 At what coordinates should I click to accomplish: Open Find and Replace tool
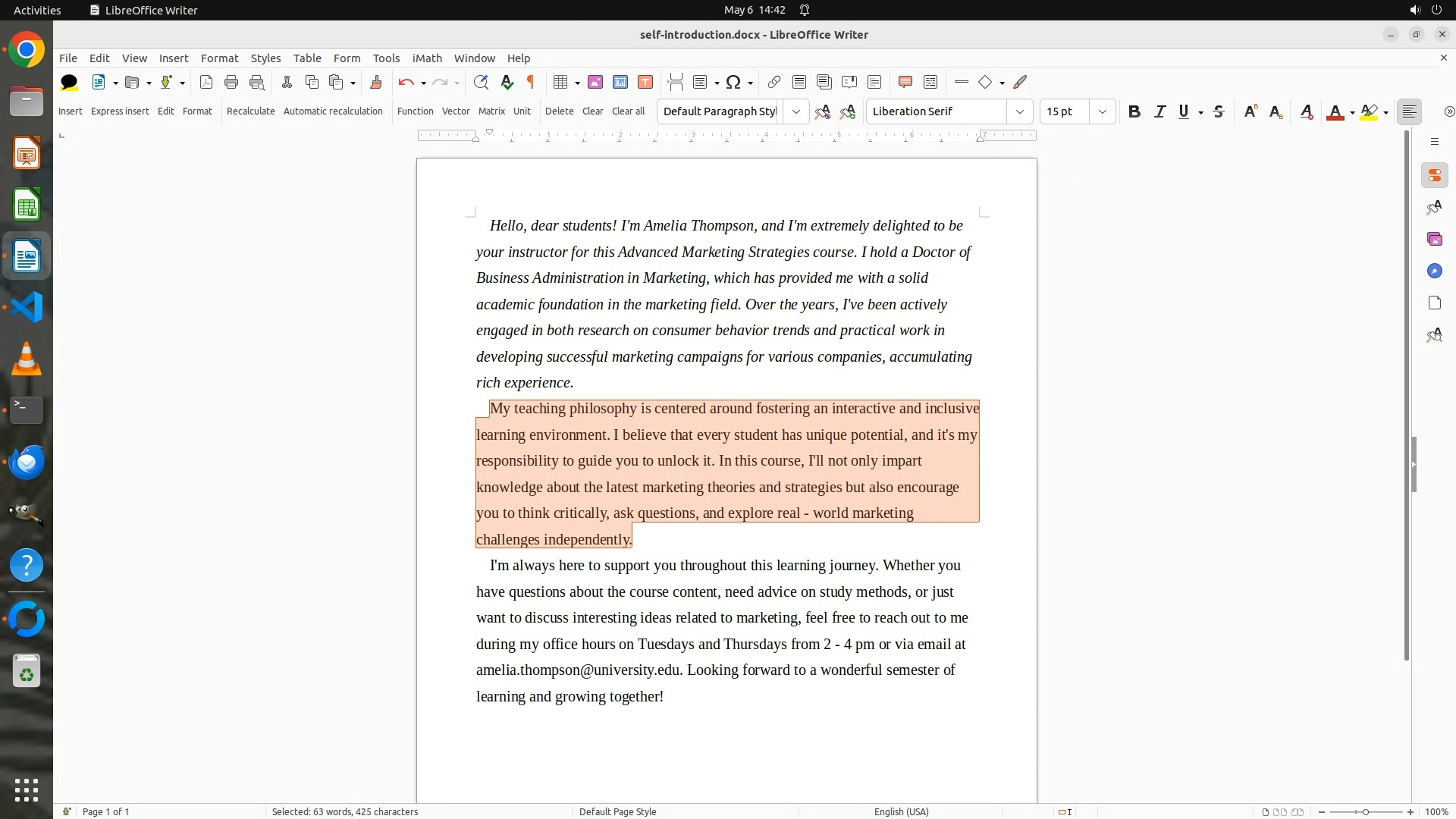click(480, 82)
